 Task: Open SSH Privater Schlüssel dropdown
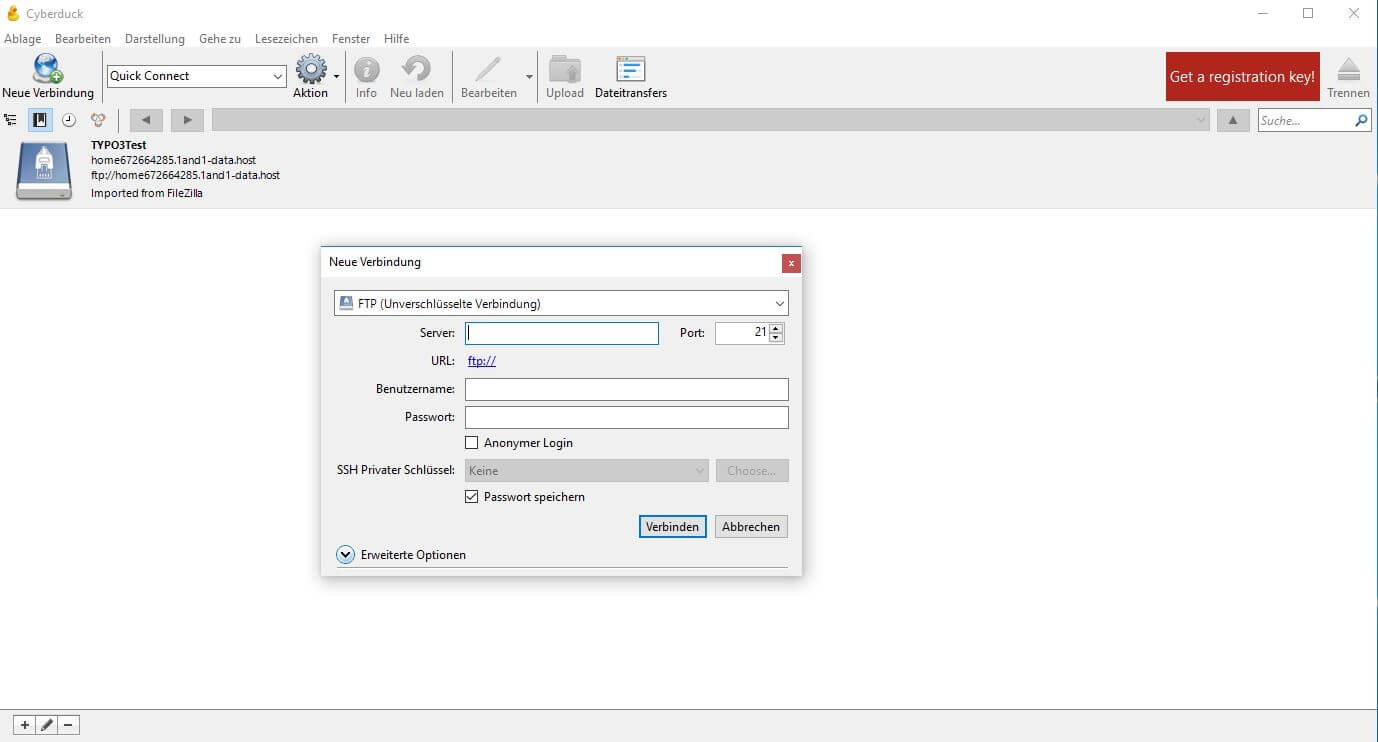click(587, 470)
